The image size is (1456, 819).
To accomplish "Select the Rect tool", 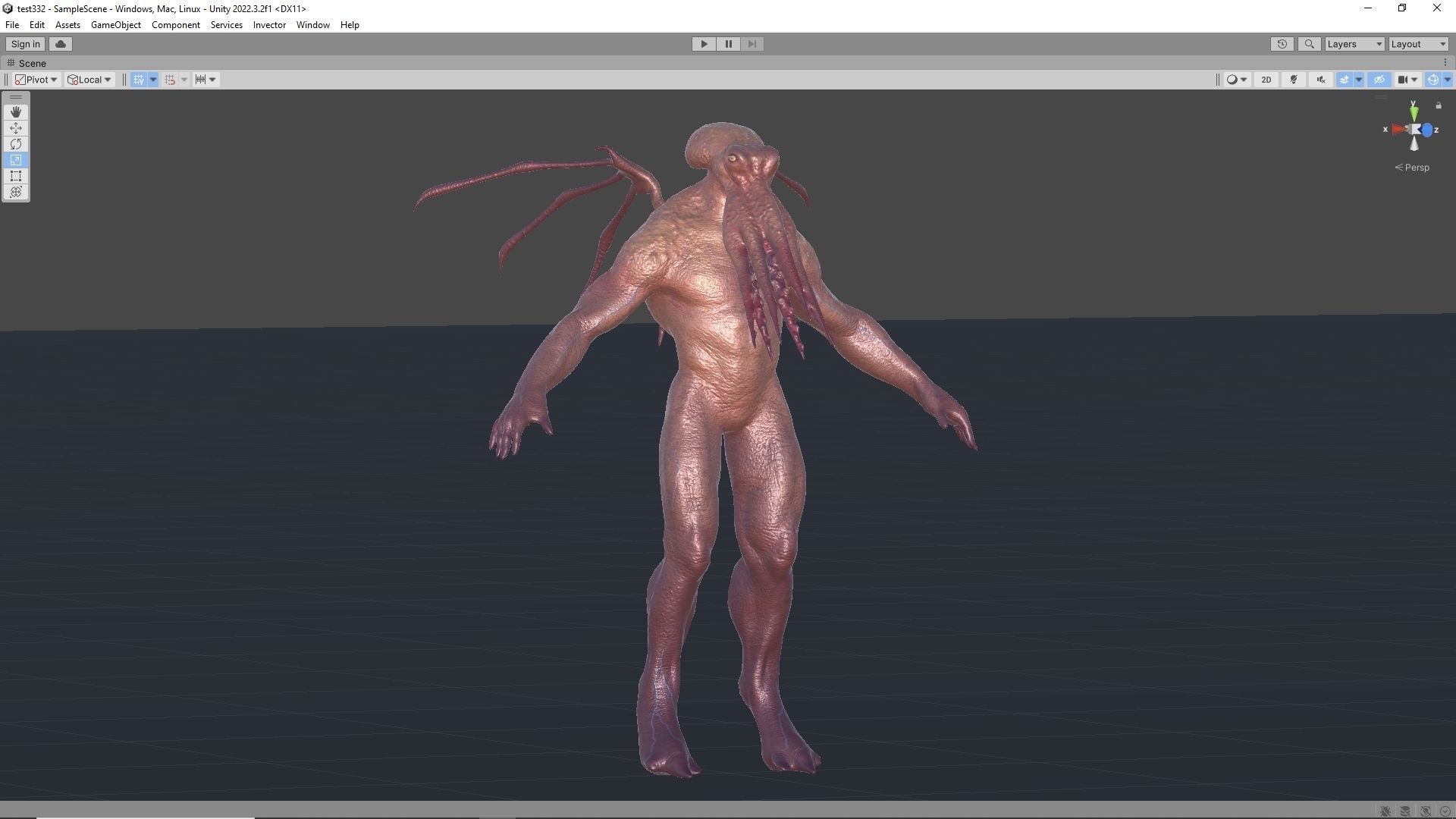I will click(x=16, y=176).
